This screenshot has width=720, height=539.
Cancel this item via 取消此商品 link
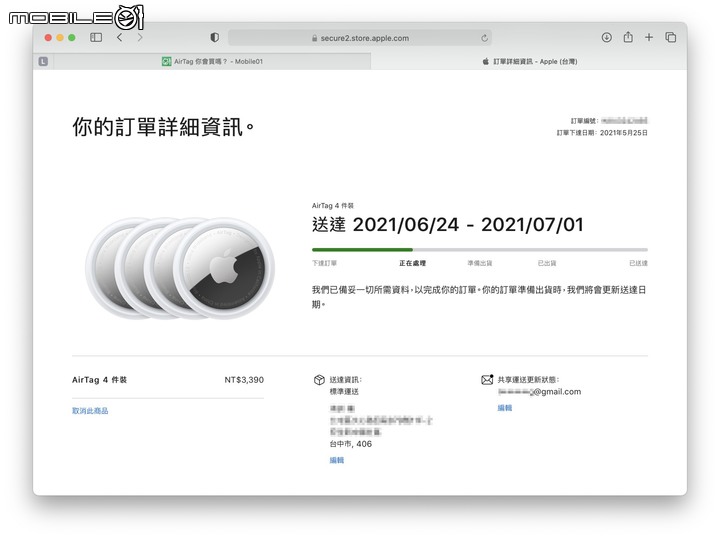90,411
